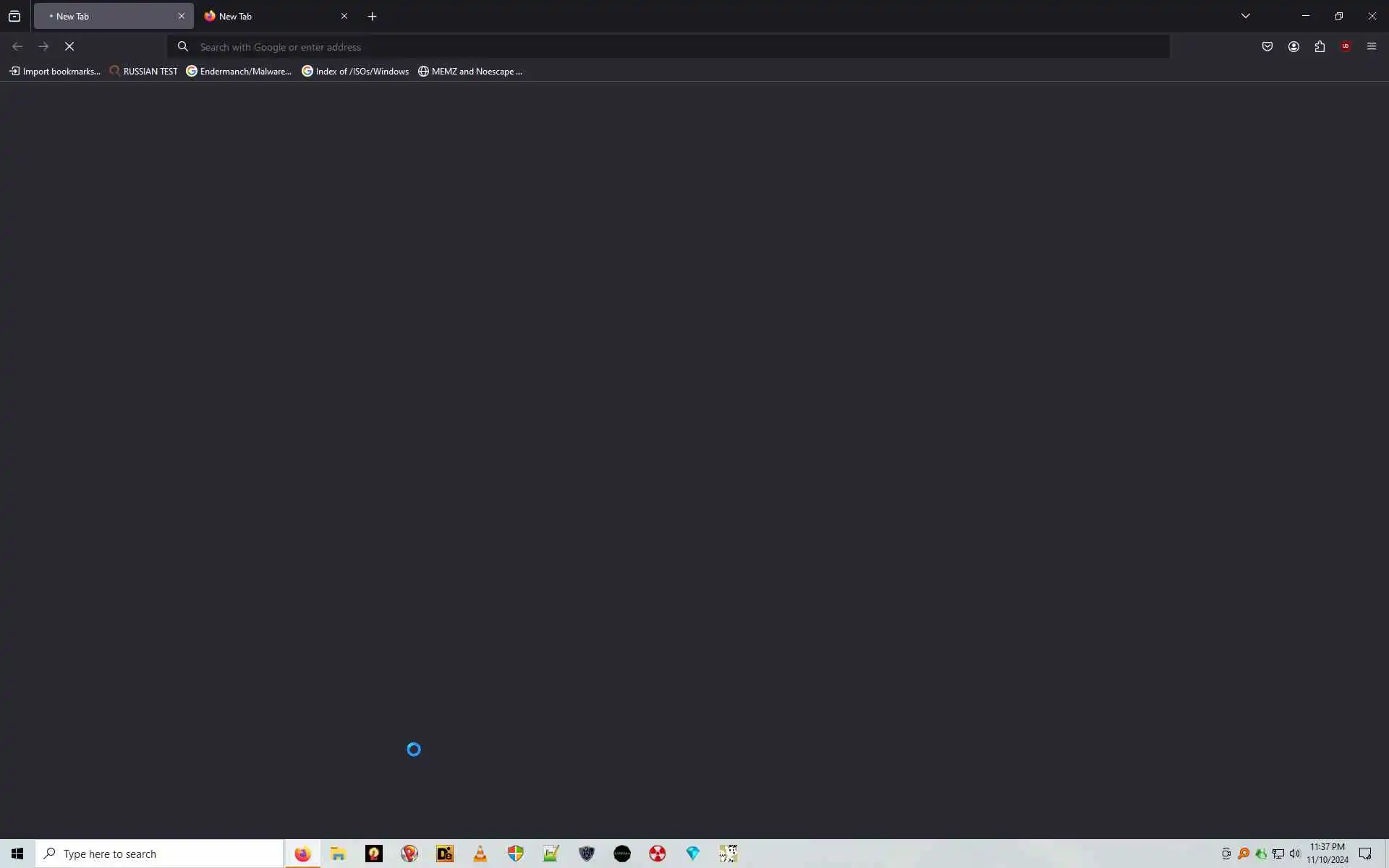Screen dimensions: 1389x868
Task: Open Index of /ISOs/Windows bookmark
Action: tap(355, 71)
